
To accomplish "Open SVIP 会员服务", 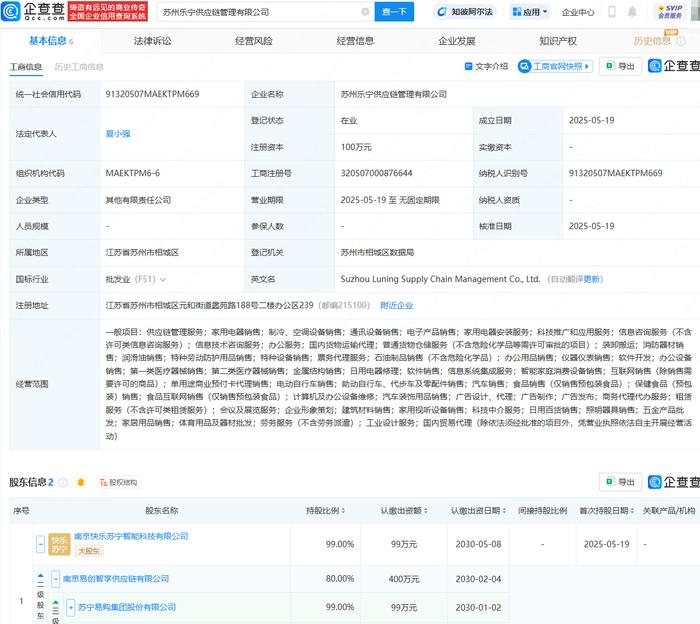I will point(670,12).
